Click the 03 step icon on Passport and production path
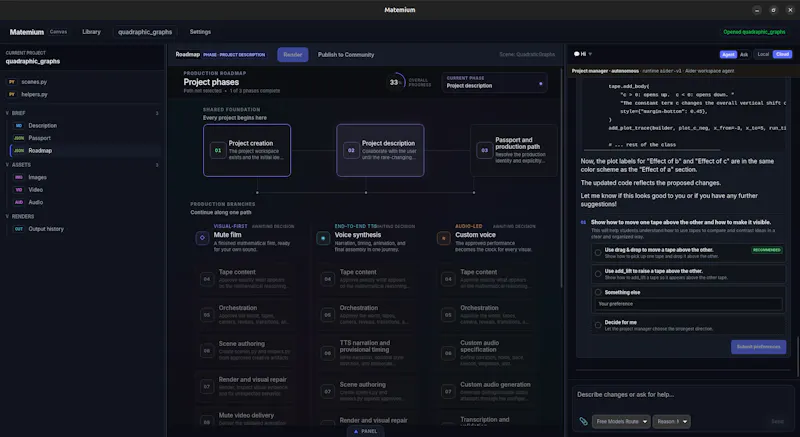This screenshot has height=437, width=800. [x=485, y=150]
